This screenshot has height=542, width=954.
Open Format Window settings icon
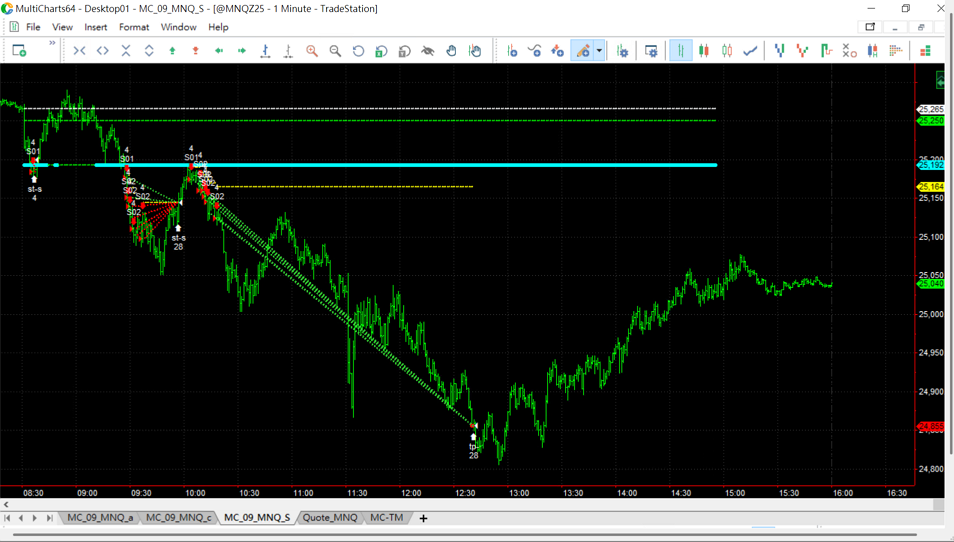[x=650, y=51]
